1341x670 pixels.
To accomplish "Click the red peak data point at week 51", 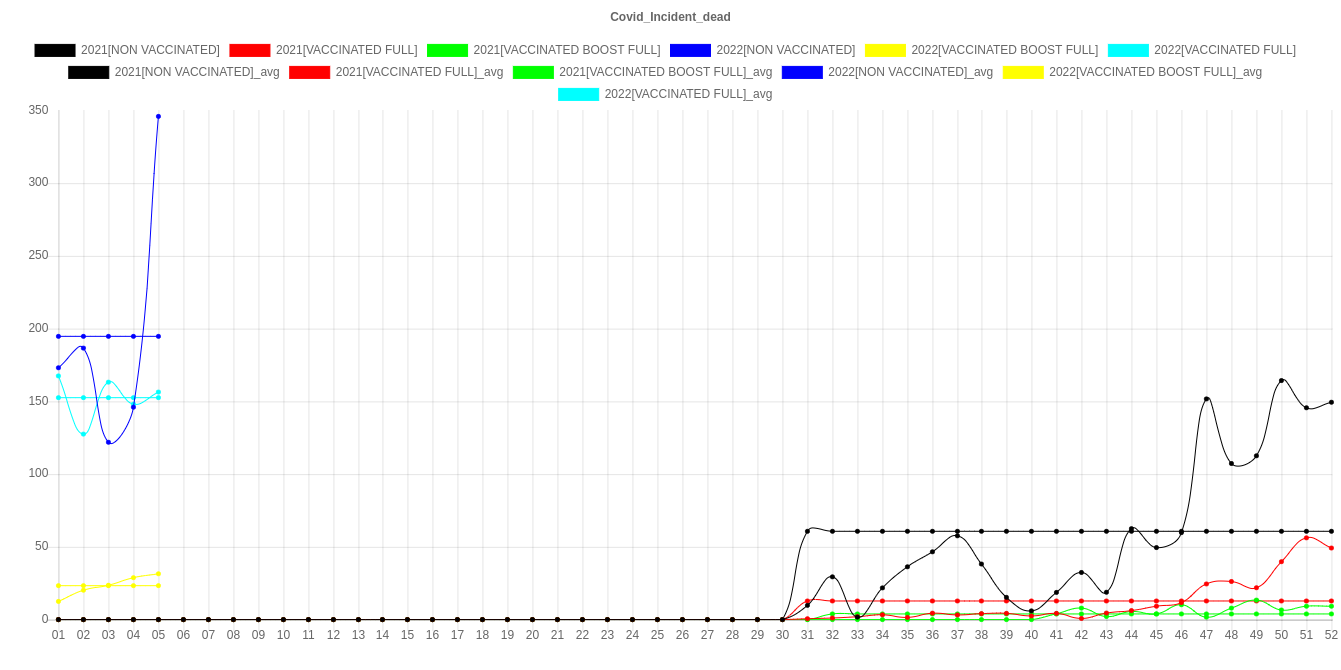I will click(1306, 538).
